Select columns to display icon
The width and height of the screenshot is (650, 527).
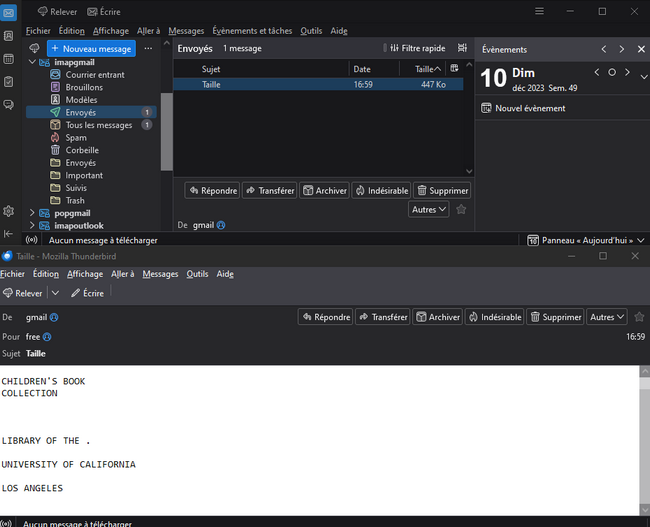(x=454, y=68)
